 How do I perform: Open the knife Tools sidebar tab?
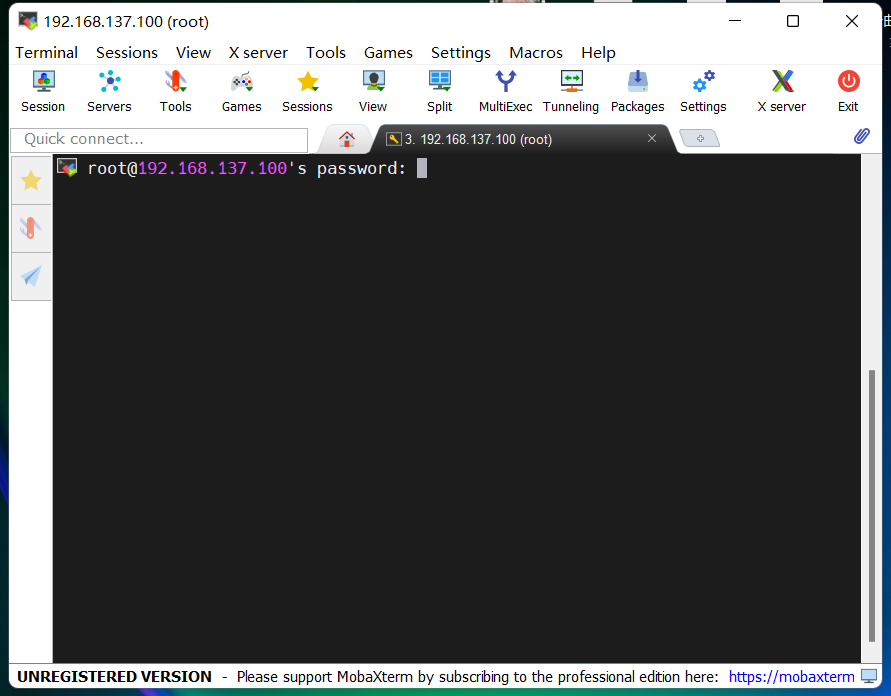31,228
